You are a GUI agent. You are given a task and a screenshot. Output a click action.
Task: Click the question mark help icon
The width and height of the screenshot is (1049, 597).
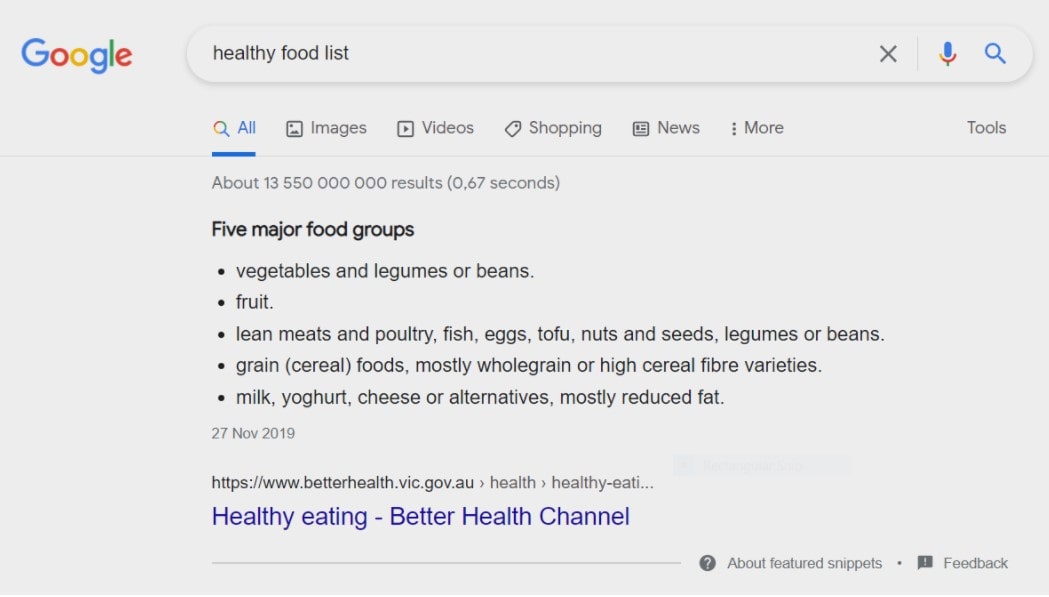(707, 563)
